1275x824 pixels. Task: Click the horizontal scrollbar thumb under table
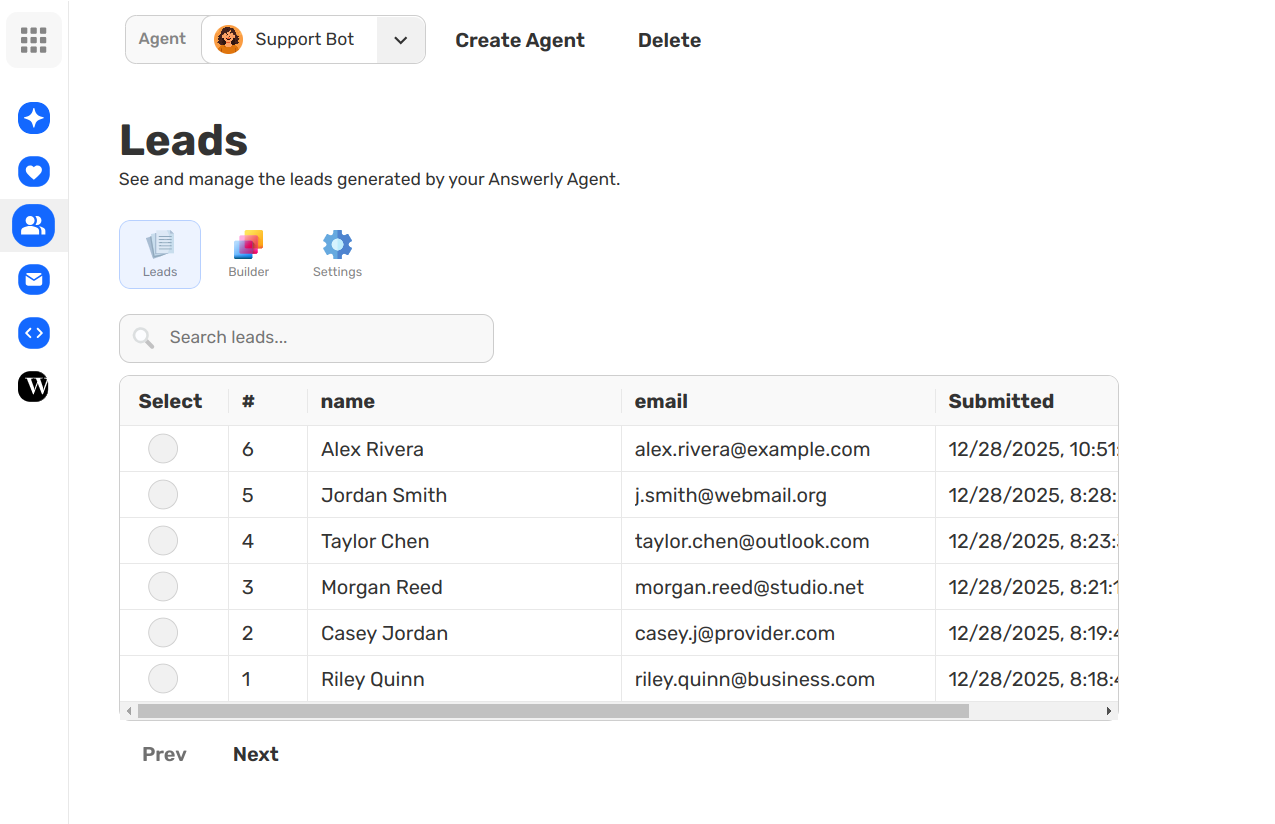click(x=553, y=711)
